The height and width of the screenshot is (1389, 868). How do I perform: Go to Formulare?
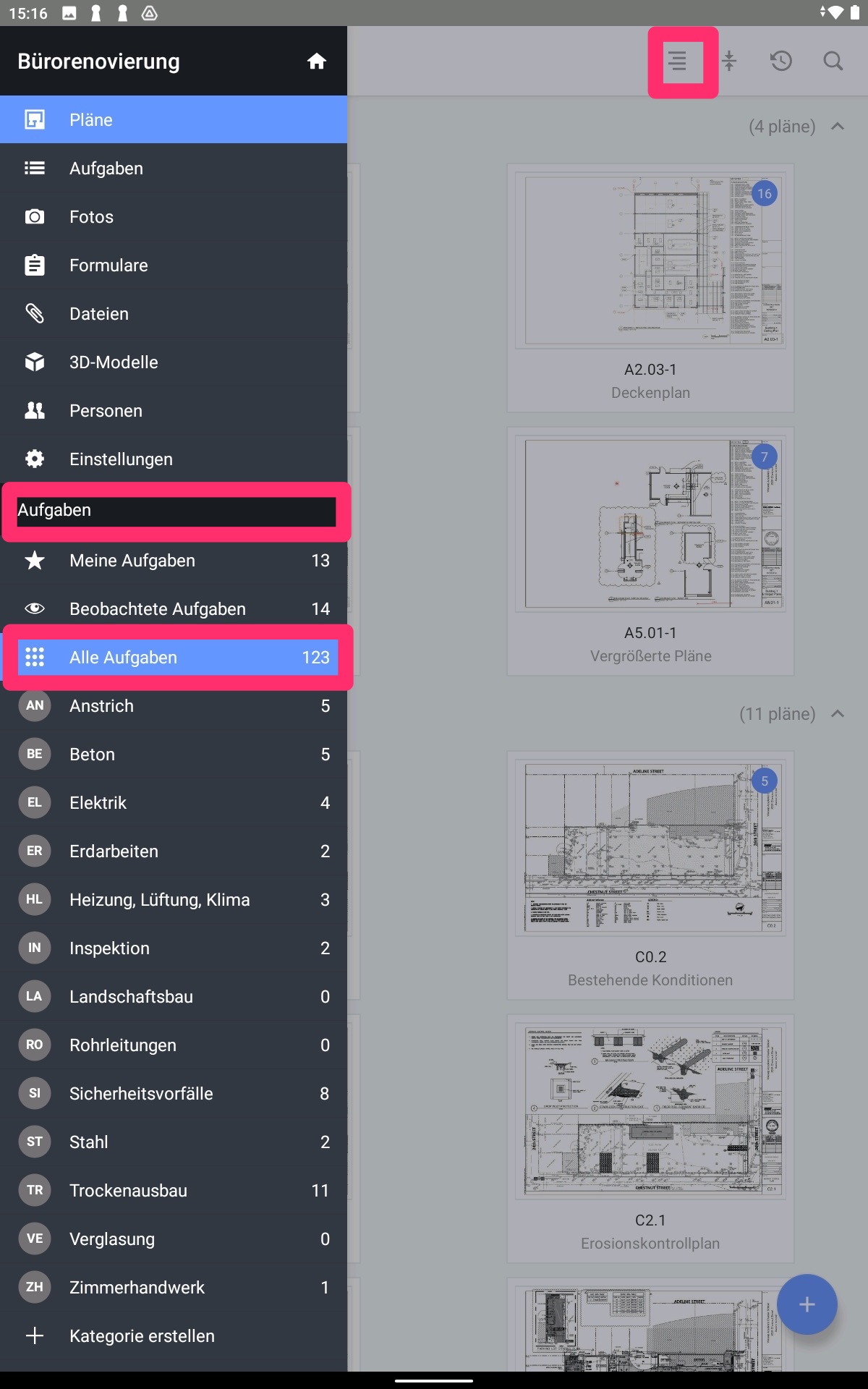click(174, 265)
